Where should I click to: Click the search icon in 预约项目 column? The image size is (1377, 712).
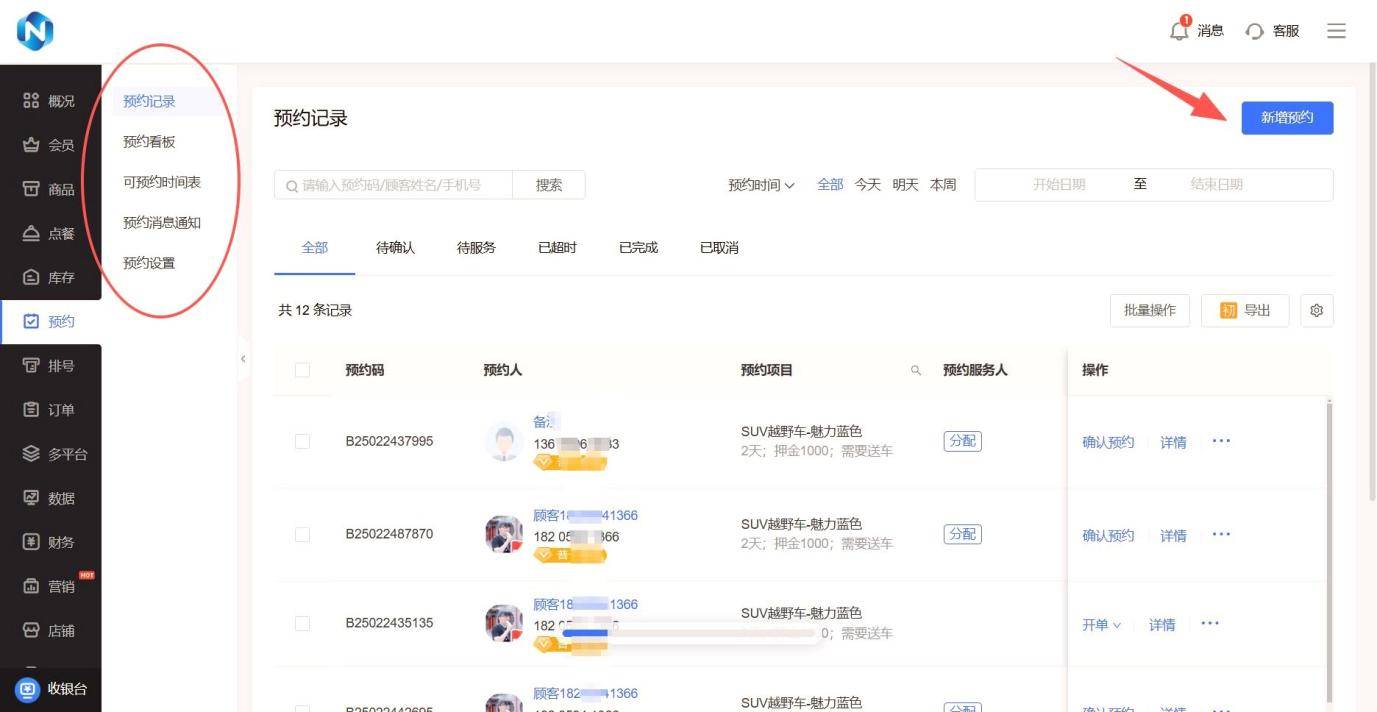[915, 371]
